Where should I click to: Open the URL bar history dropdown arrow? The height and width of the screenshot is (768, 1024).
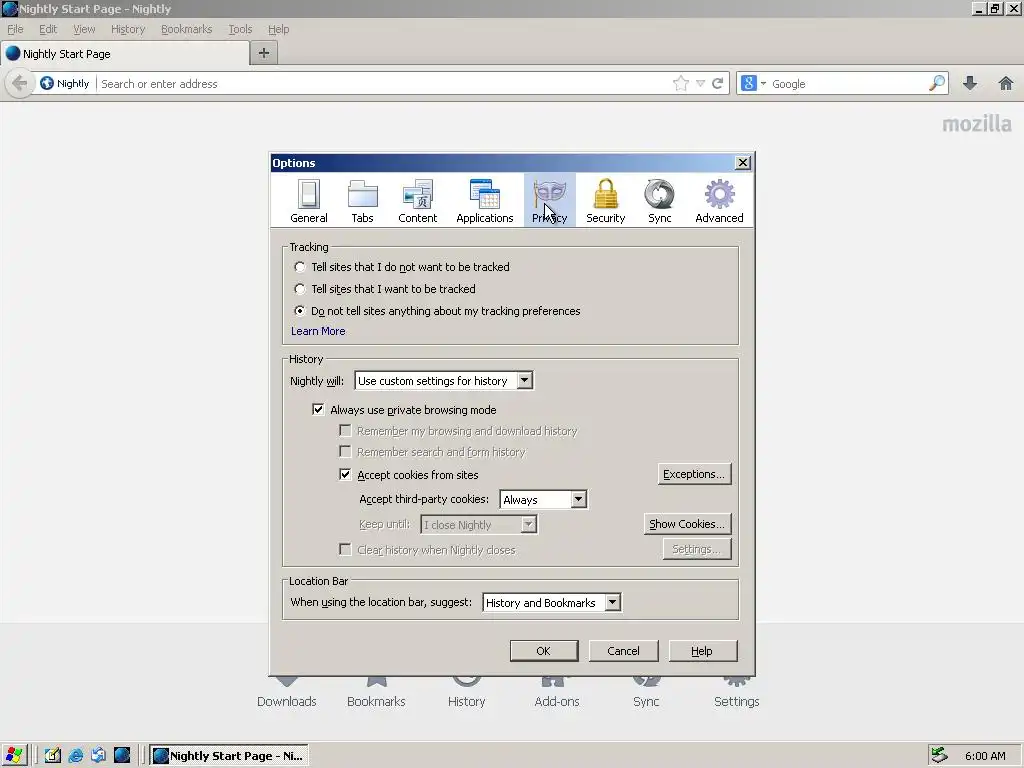tap(701, 84)
